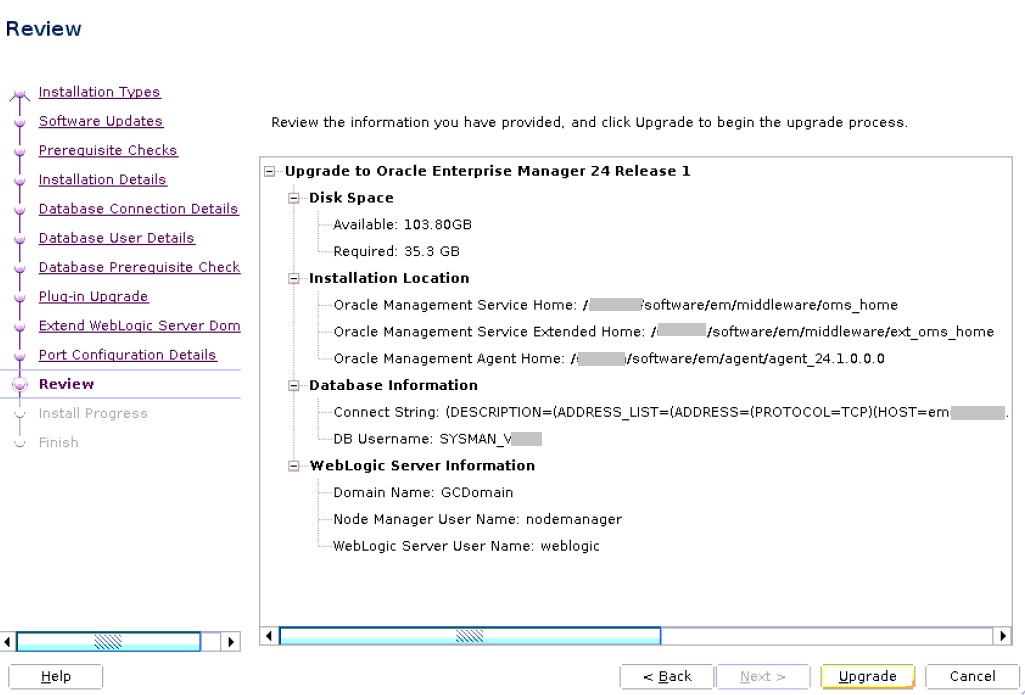Image resolution: width=1025 pixels, height=695 pixels.
Task: Collapse the Disk Space node
Action: [x=294, y=198]
